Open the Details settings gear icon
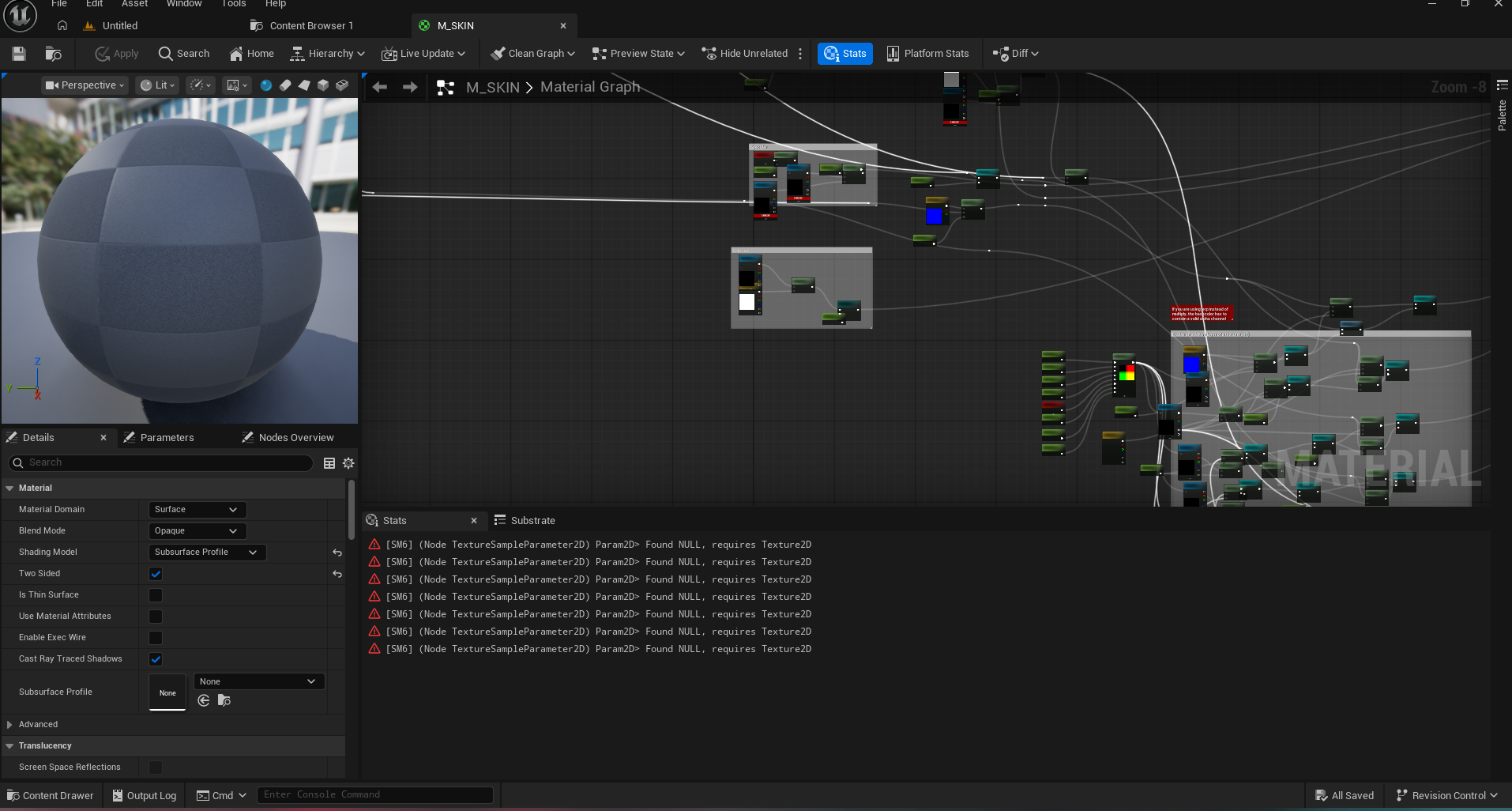Image resolution: width=1512 pixels, height=811 pixels. (348, 463)
